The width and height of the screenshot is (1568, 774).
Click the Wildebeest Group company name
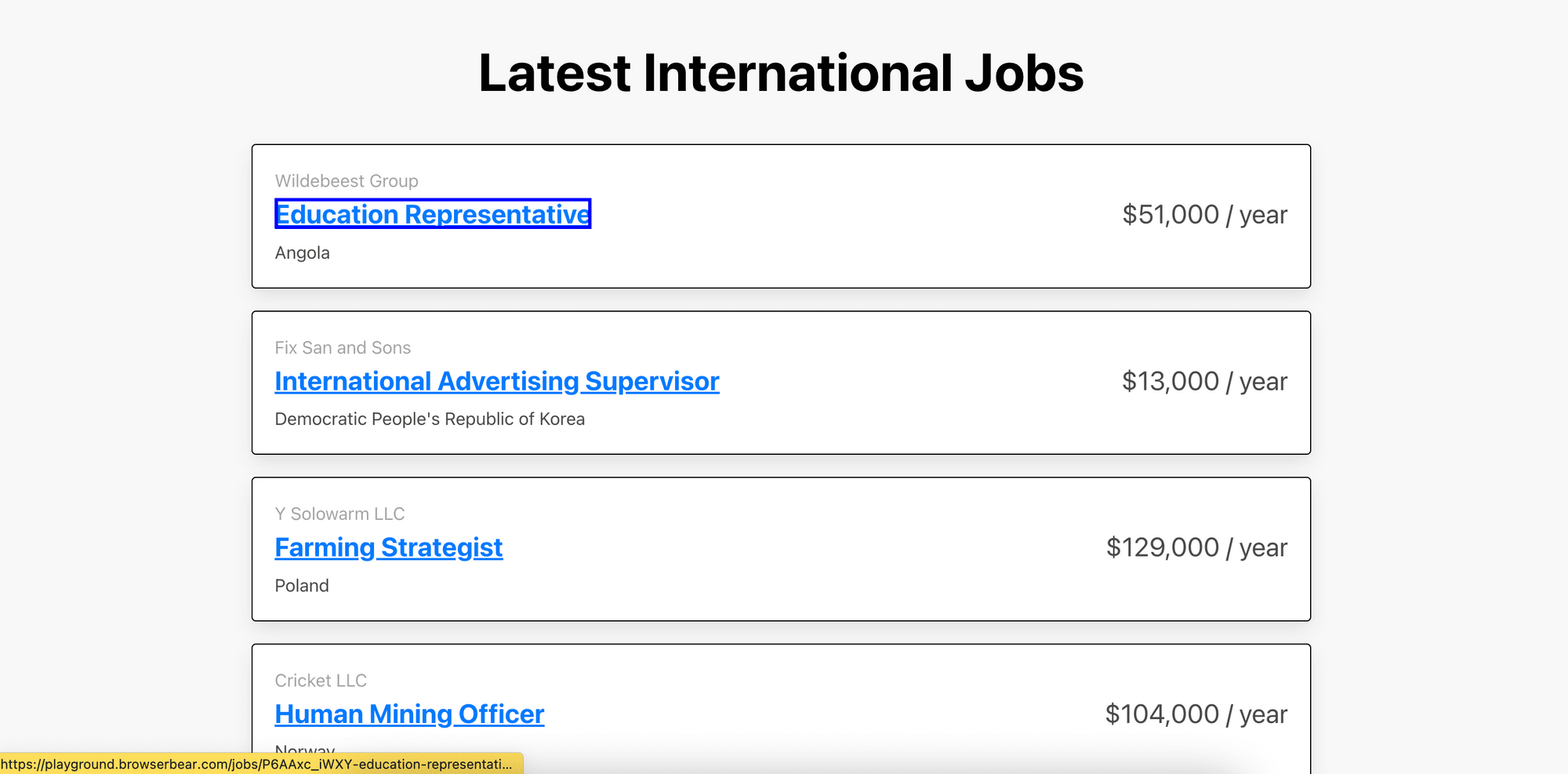click(x=347, y=181)
